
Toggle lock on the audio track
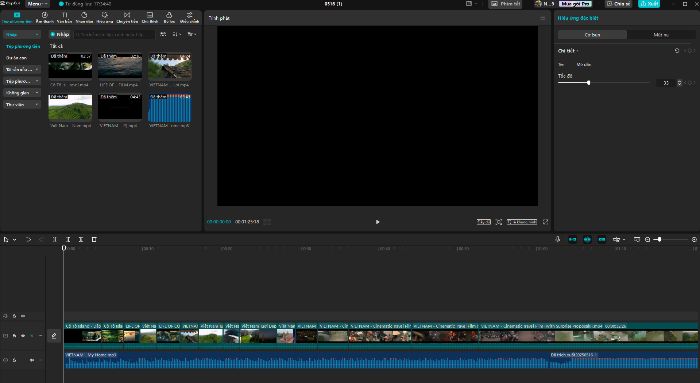tap(14, 360)
